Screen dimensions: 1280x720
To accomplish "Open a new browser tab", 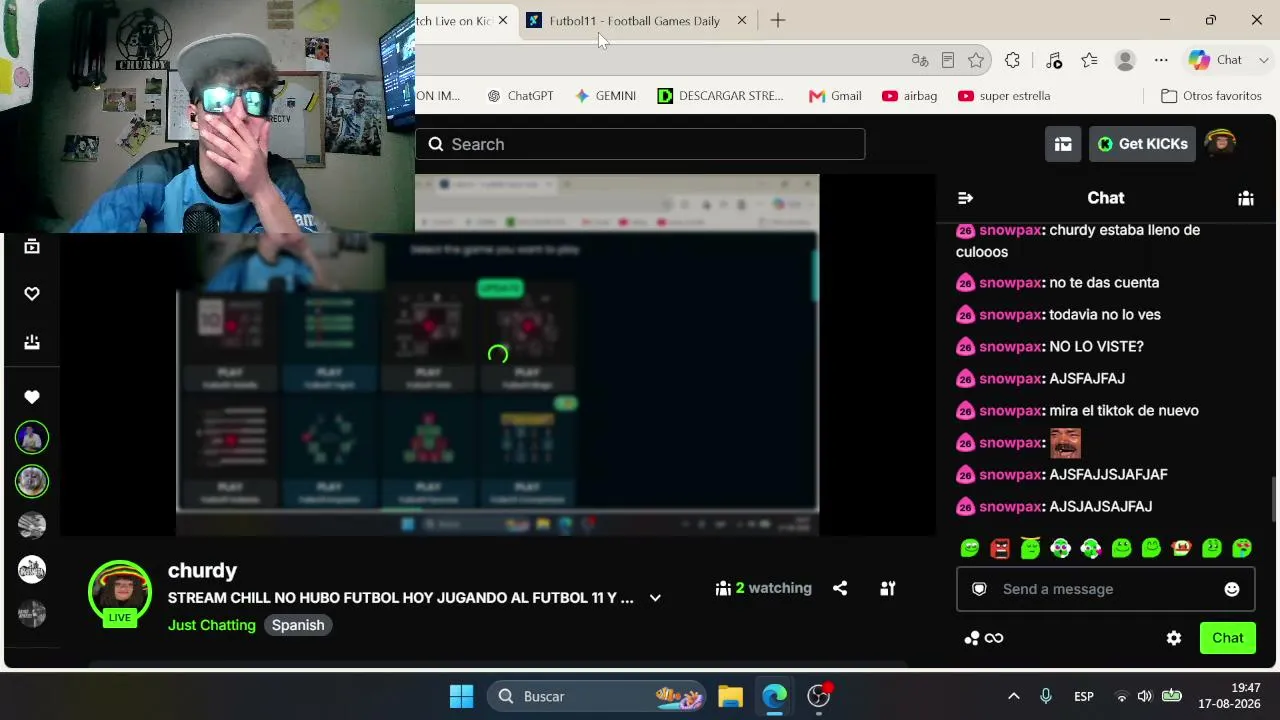I will click(778, 20).
